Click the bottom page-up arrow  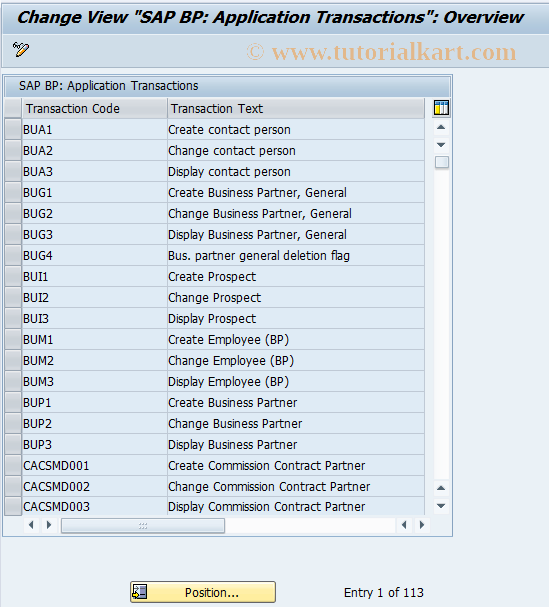441,488
